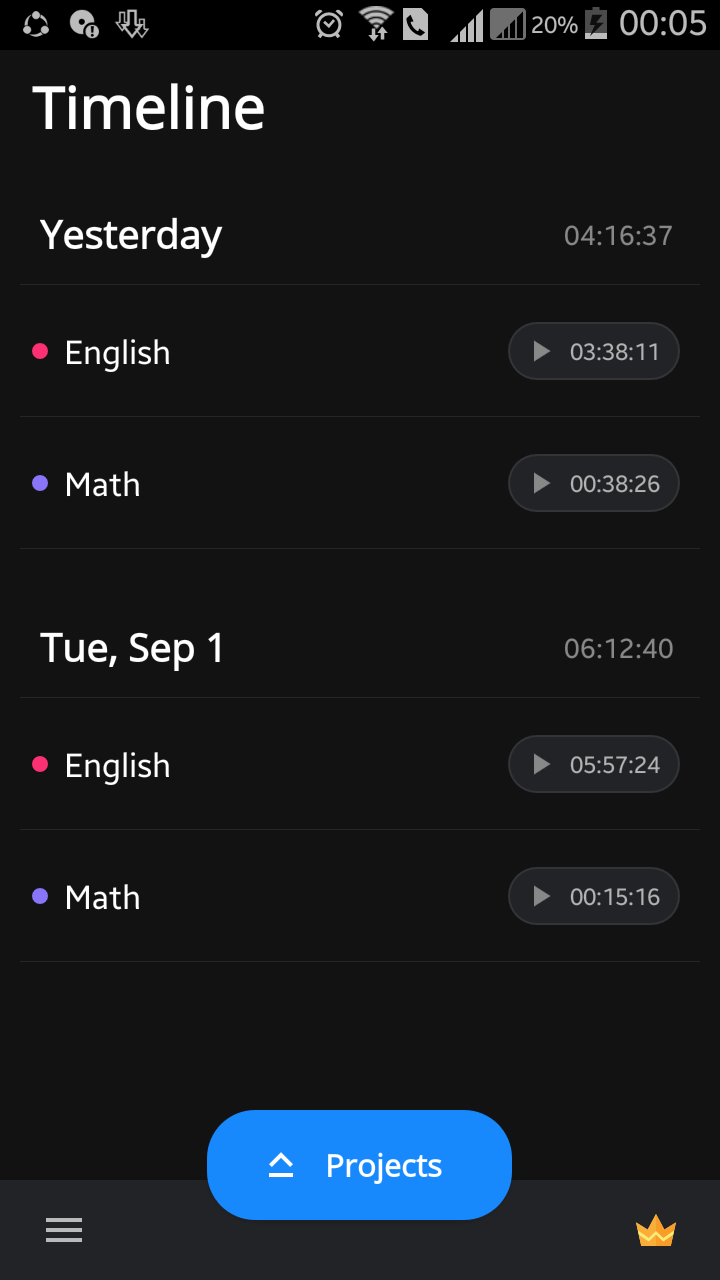
Task: Open yesterday's Math timeline entry
Action: pos(360,483)
